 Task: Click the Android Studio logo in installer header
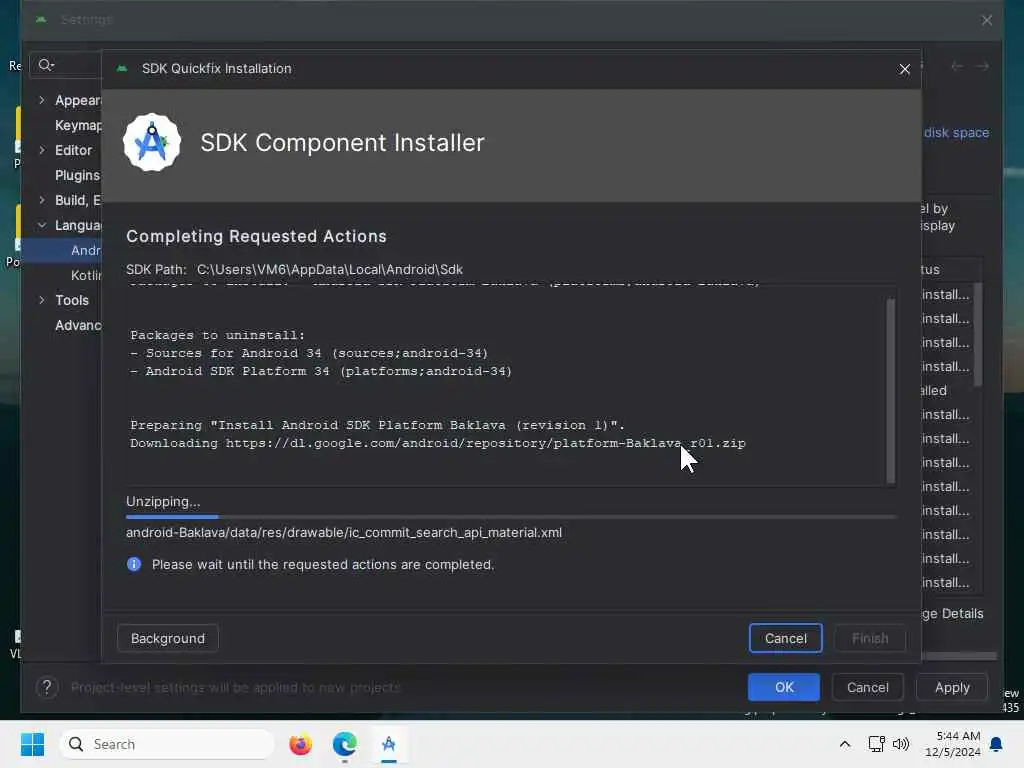(152, 142)
